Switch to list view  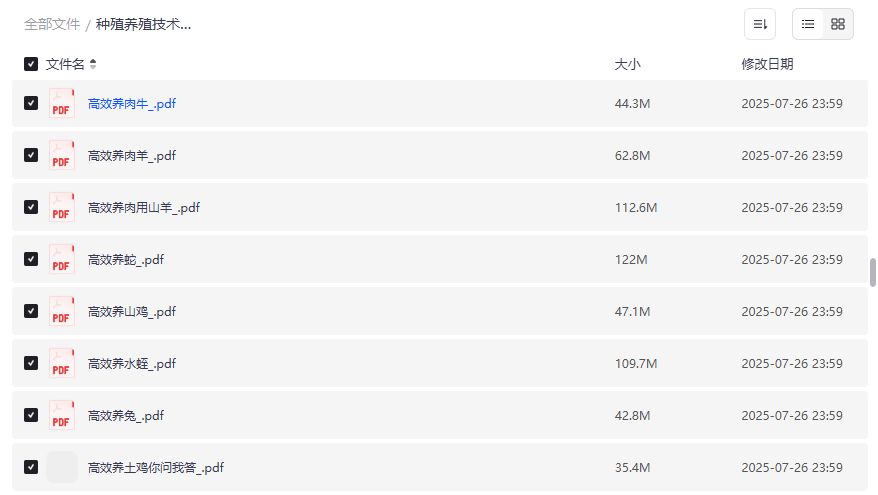(x=808, y=24)
